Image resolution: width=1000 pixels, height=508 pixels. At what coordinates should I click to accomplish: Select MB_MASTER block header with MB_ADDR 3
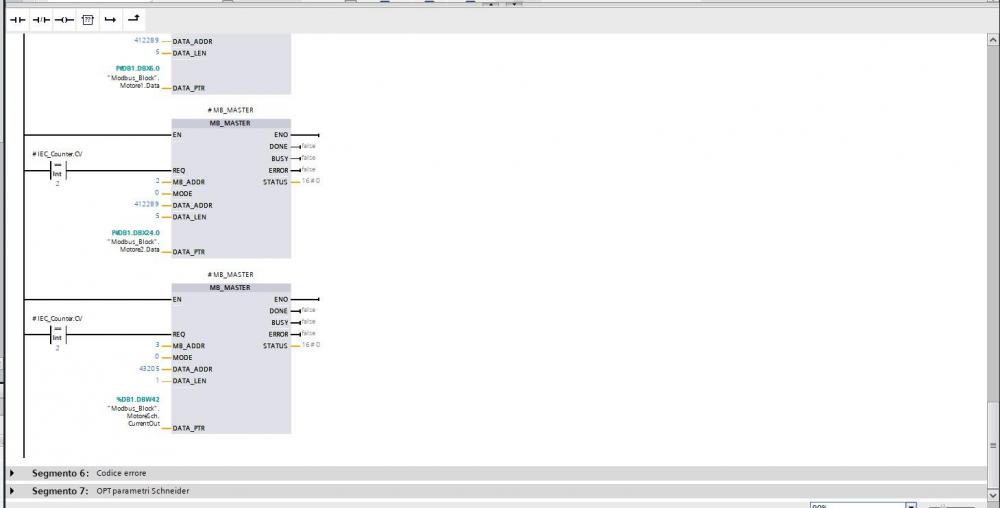(x=231, y=287)
